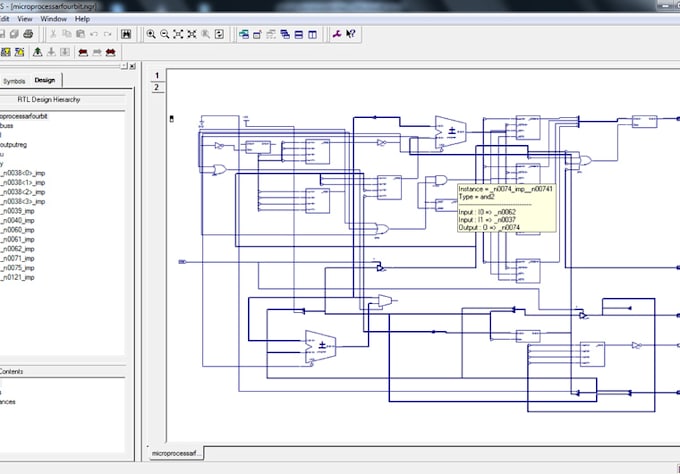680x474 pixels.
Task: Switch to the Symbols tab
Action: [14, 81]
